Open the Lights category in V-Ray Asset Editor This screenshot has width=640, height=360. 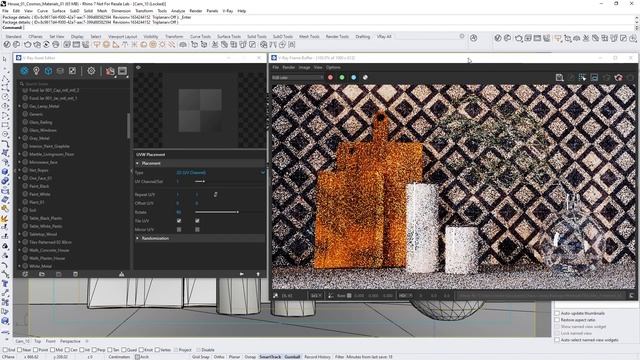(x=36, y=71)
